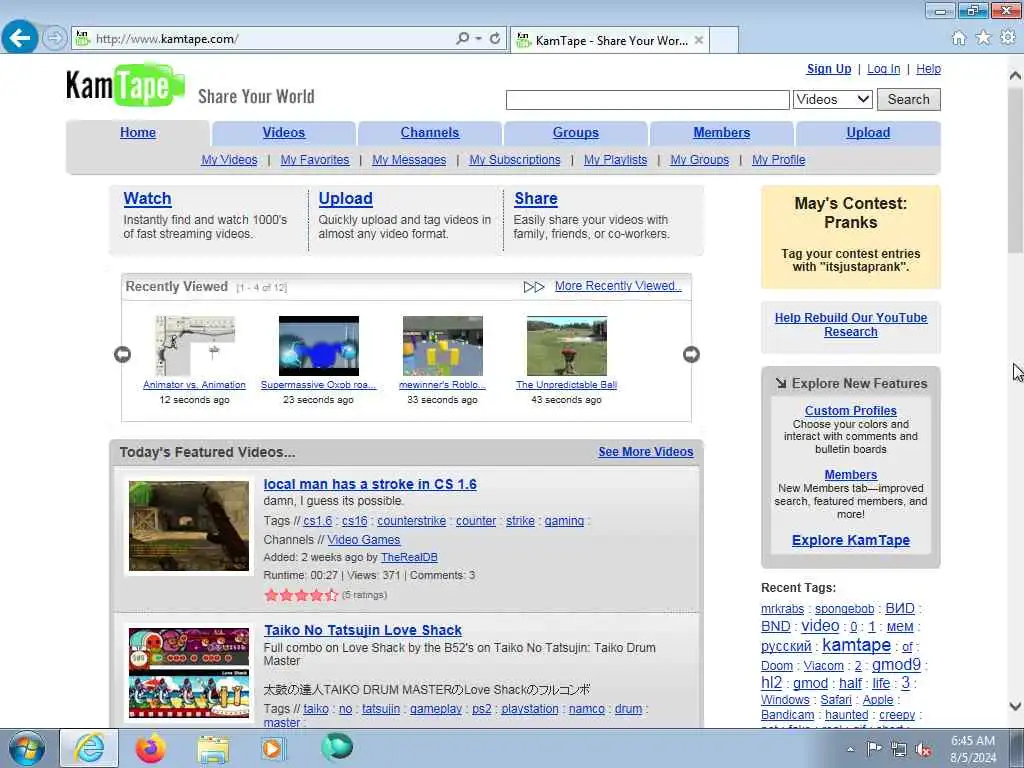This screenshot has height=768, width=1024.
Task: Switch to the Groups tab
Action: coord(575,133)
